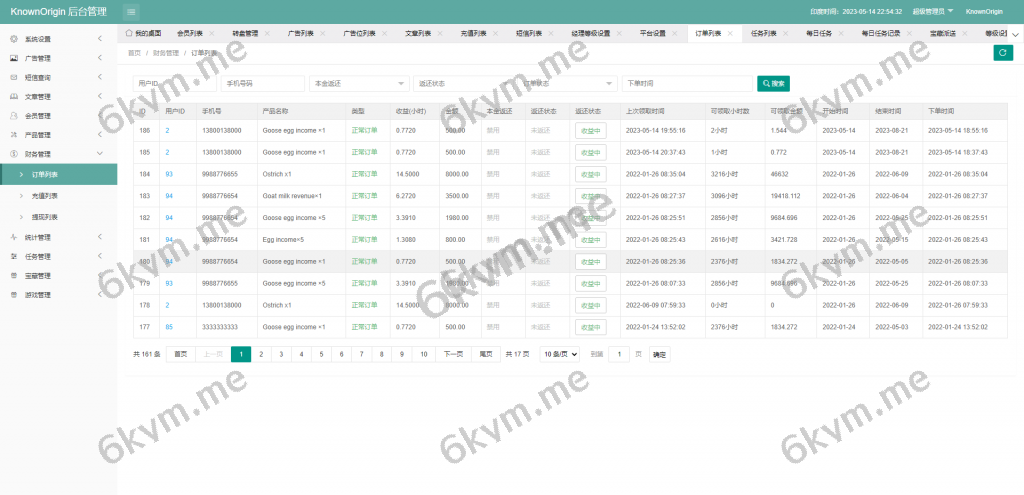Select 充值列表 in the sidebar submenu
Viewport: 1024px width, 495px height.
[x=45, y=196]
